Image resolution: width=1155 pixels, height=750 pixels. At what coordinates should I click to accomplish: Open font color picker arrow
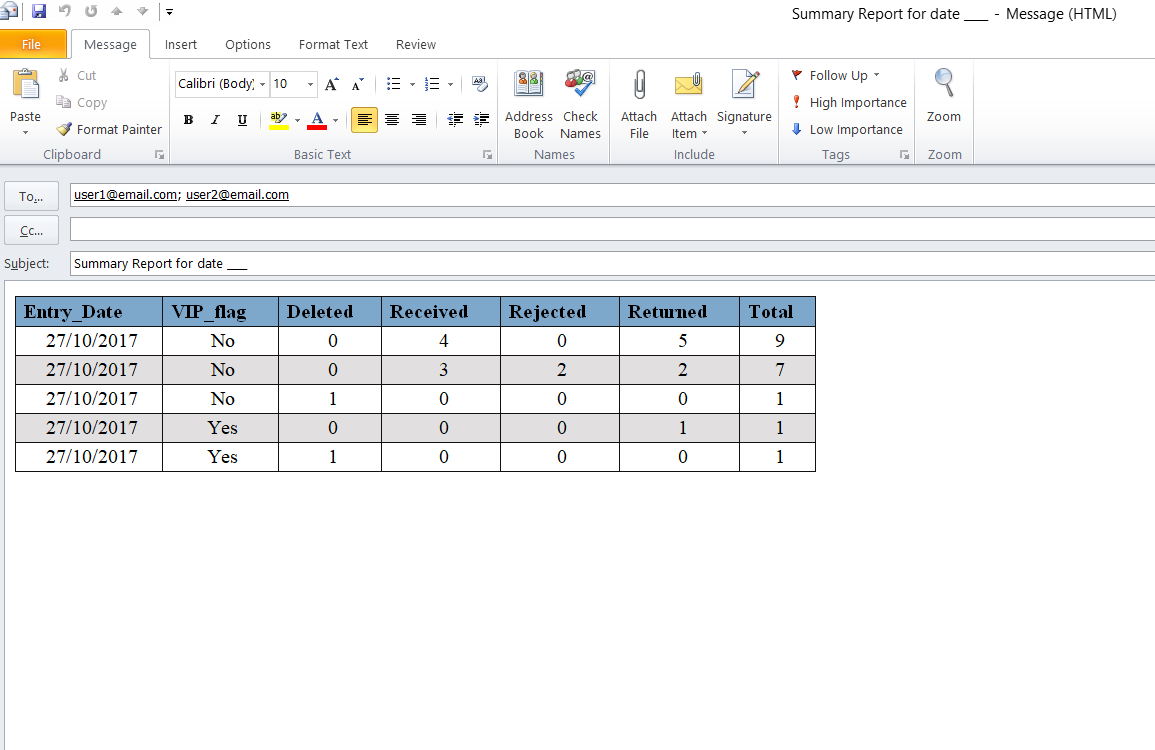[x=336, y=119]
